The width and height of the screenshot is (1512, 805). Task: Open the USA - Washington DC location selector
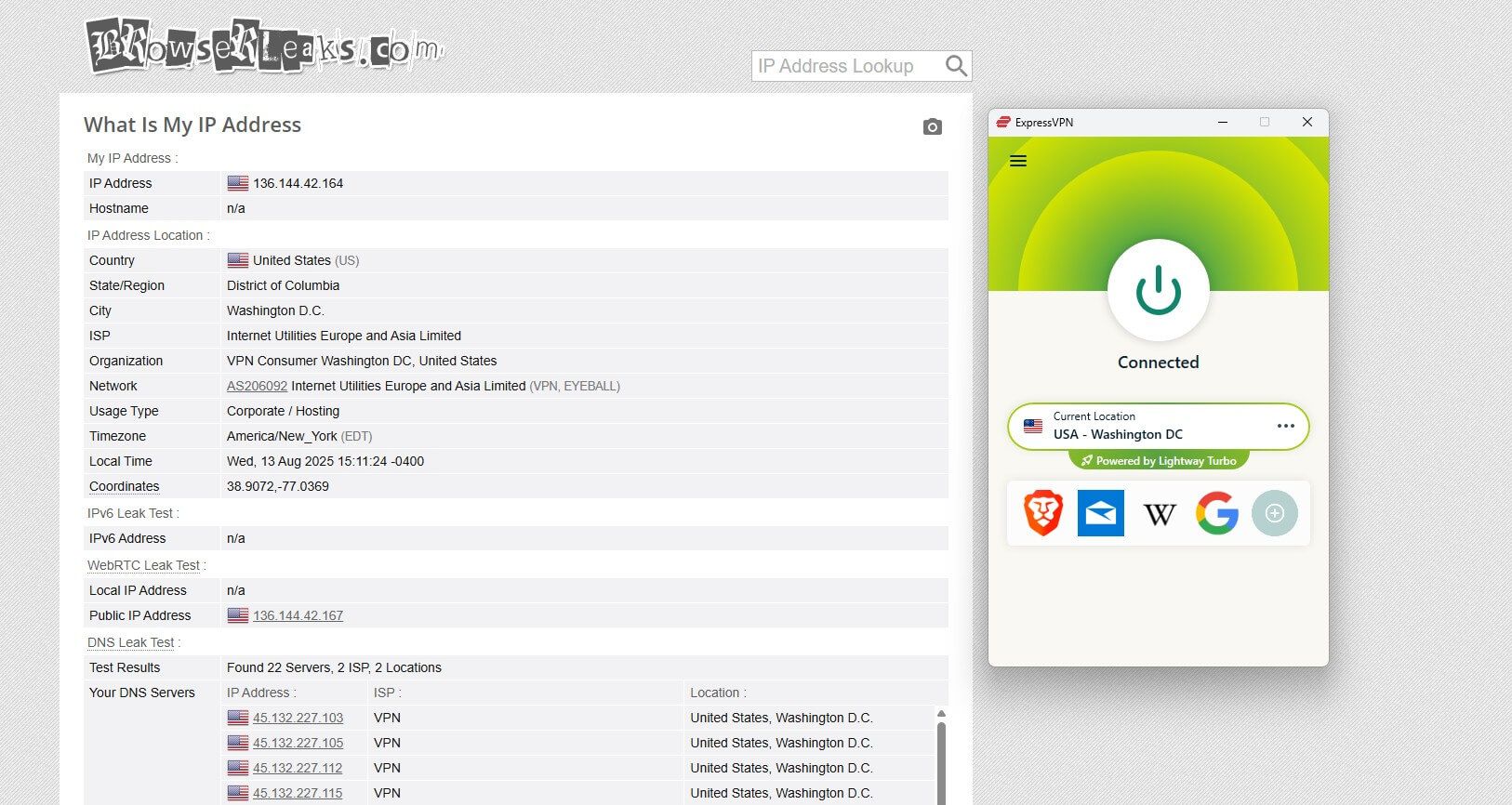[x=1159, y=427]
